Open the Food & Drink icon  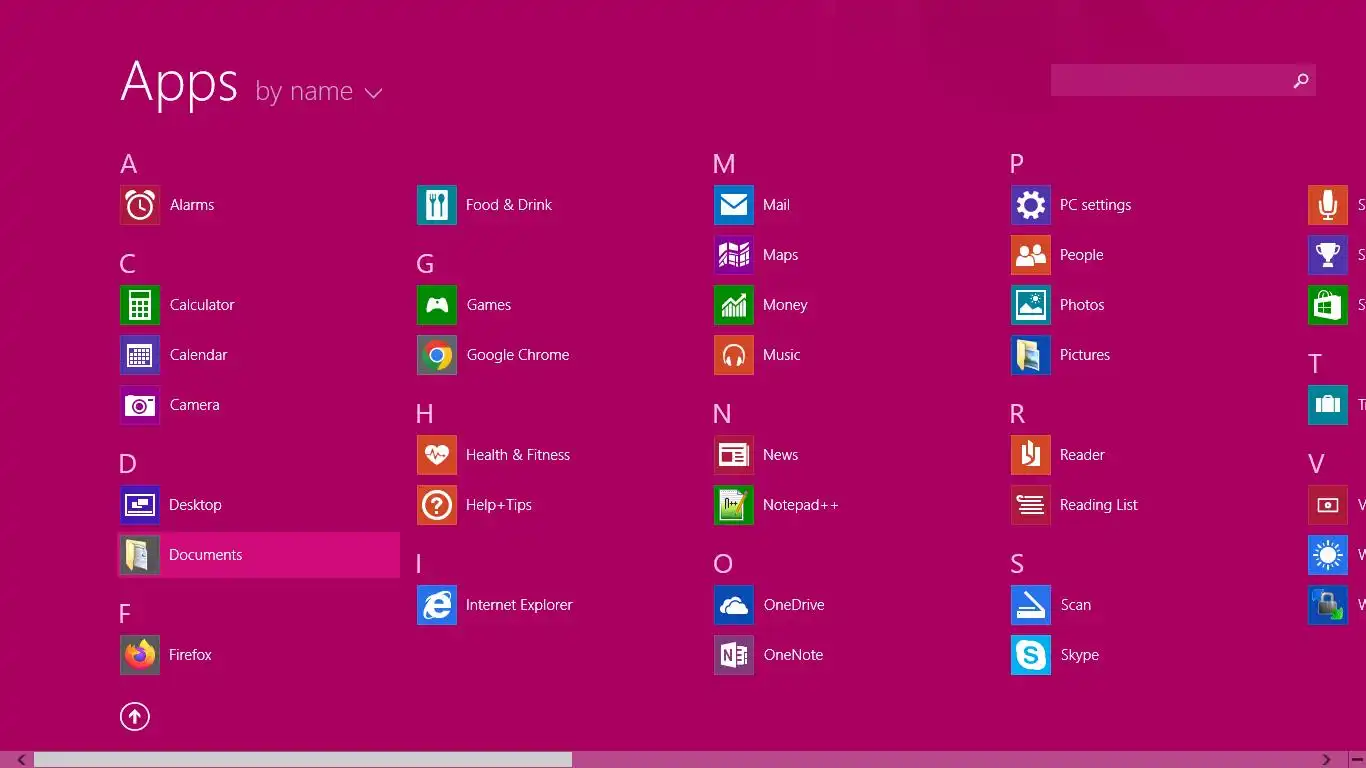click(x=437, y=205)
